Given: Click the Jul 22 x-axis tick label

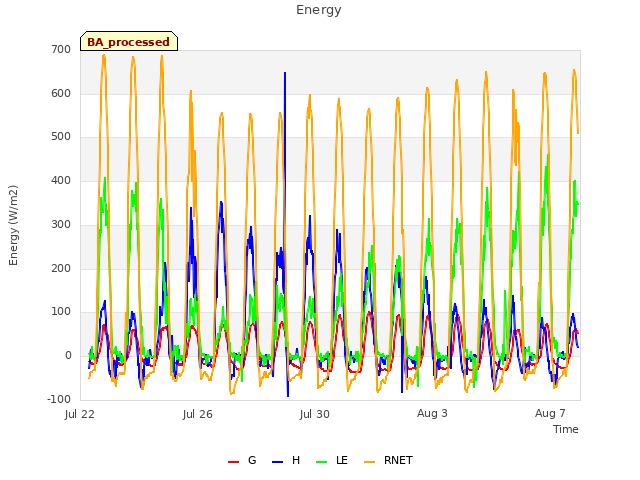Looking at the screenshot, I should click(x=80, y=414).
